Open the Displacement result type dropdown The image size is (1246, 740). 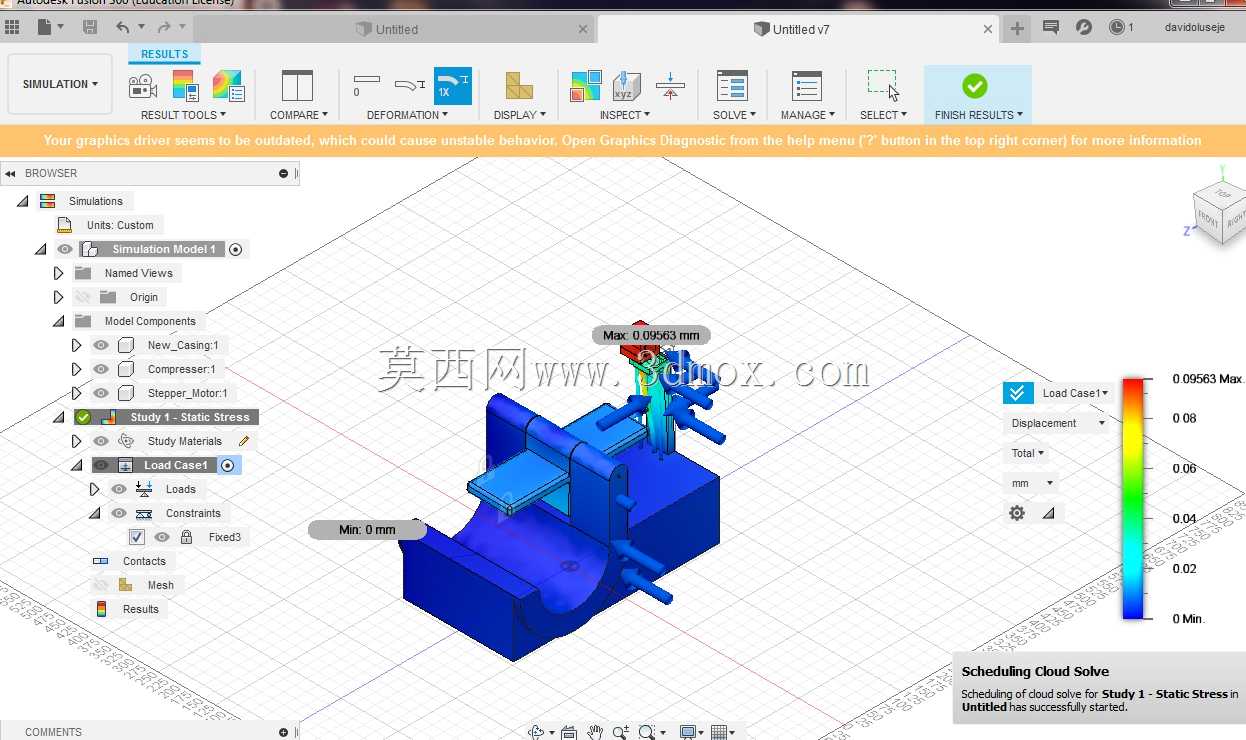coord(1058,423)
